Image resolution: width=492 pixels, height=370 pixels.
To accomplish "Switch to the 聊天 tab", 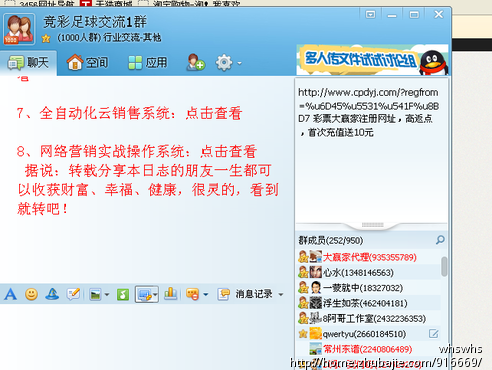I will pos(29,63).
